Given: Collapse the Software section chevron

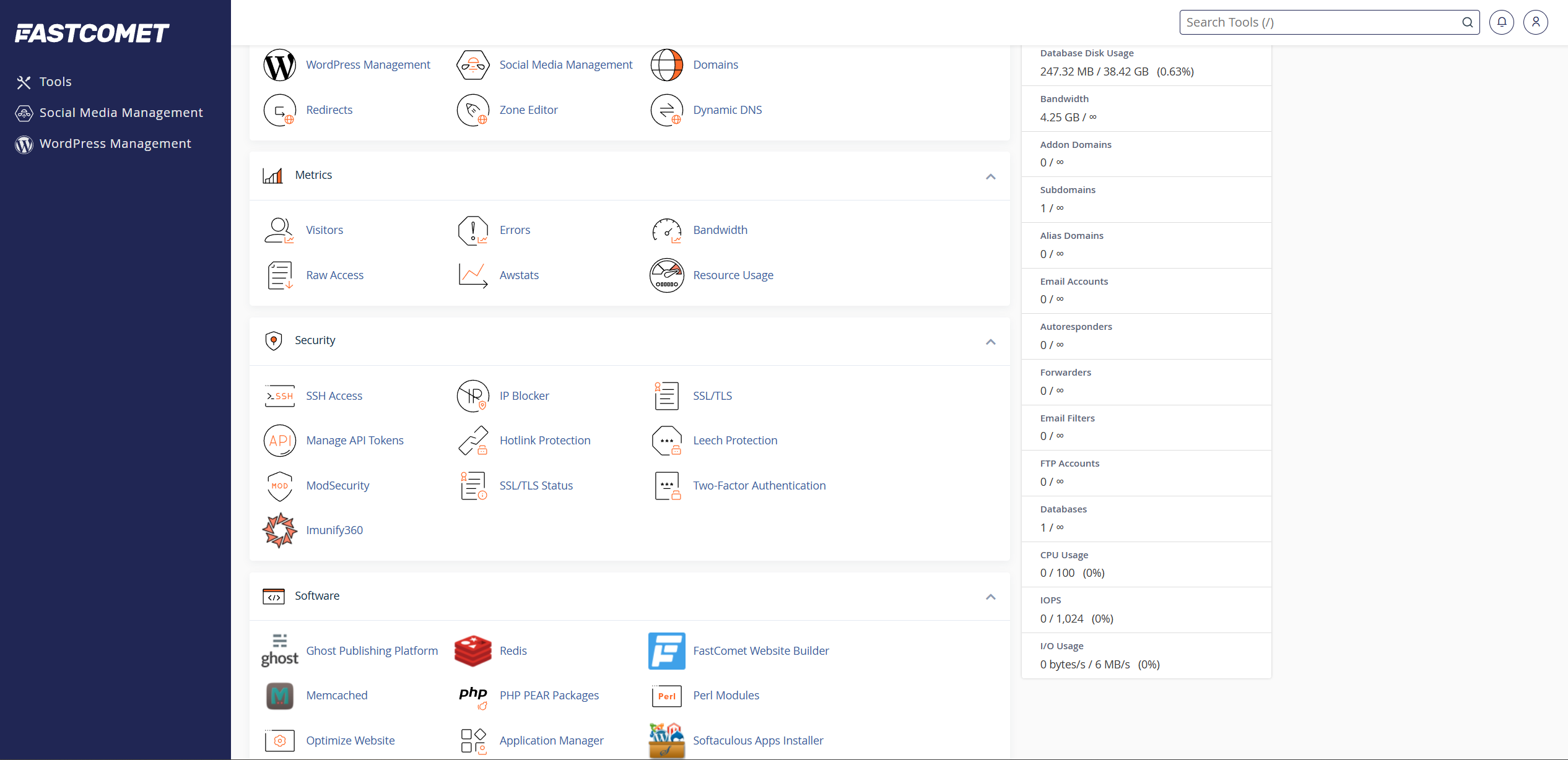Looking at the screenshot, I should (990, 597).
